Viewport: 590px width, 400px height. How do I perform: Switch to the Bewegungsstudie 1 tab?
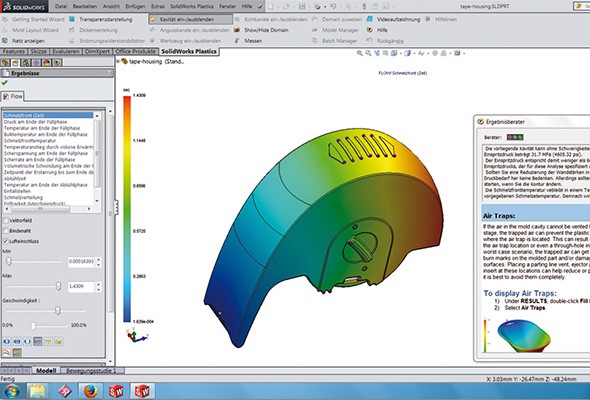91,371
